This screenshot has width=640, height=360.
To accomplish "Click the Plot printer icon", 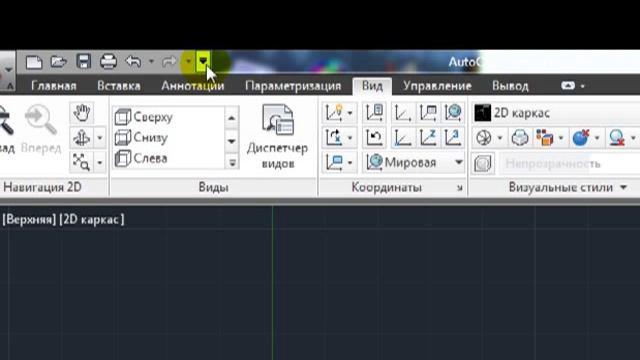I will click(109, 62).
